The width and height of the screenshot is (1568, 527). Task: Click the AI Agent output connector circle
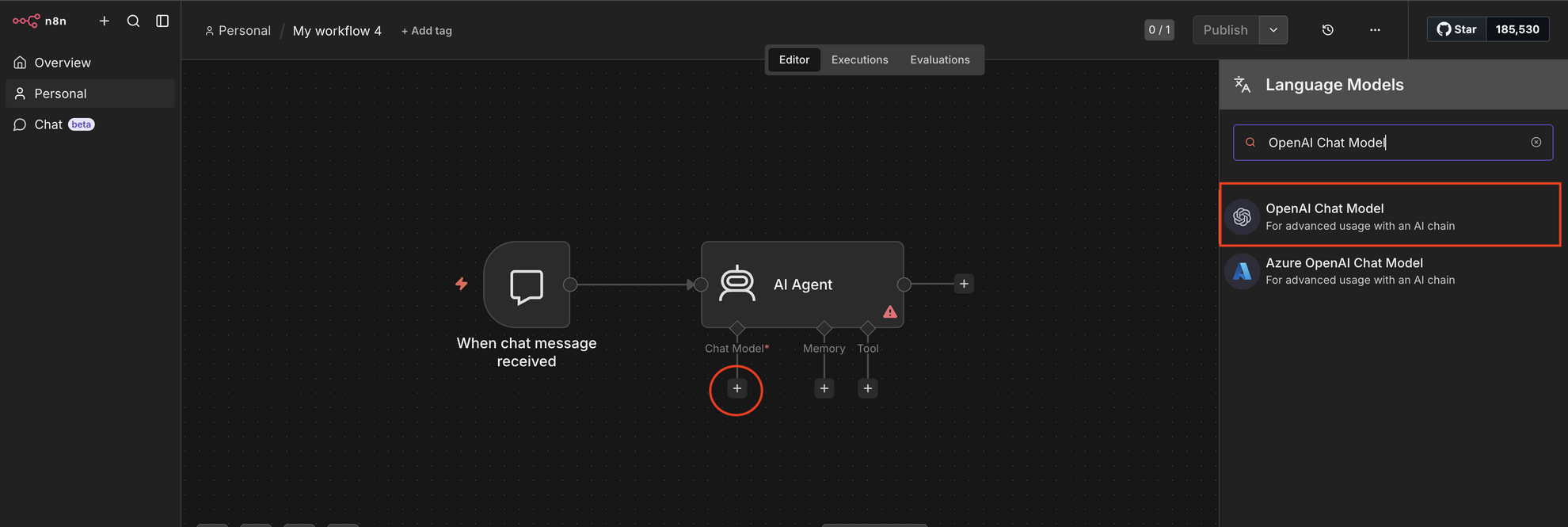(904, 285)
